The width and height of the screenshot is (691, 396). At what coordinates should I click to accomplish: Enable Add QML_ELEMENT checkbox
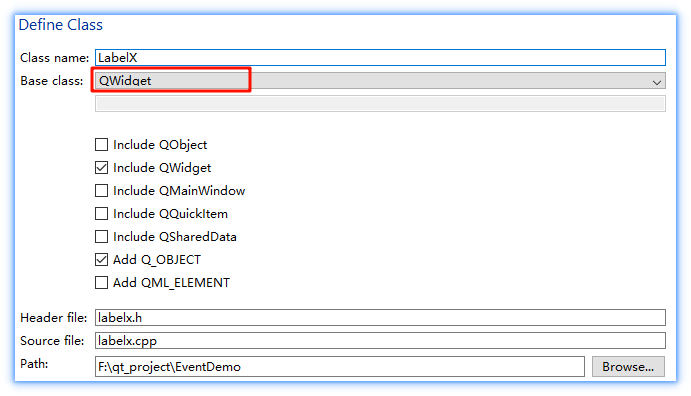tap(101, 282)
